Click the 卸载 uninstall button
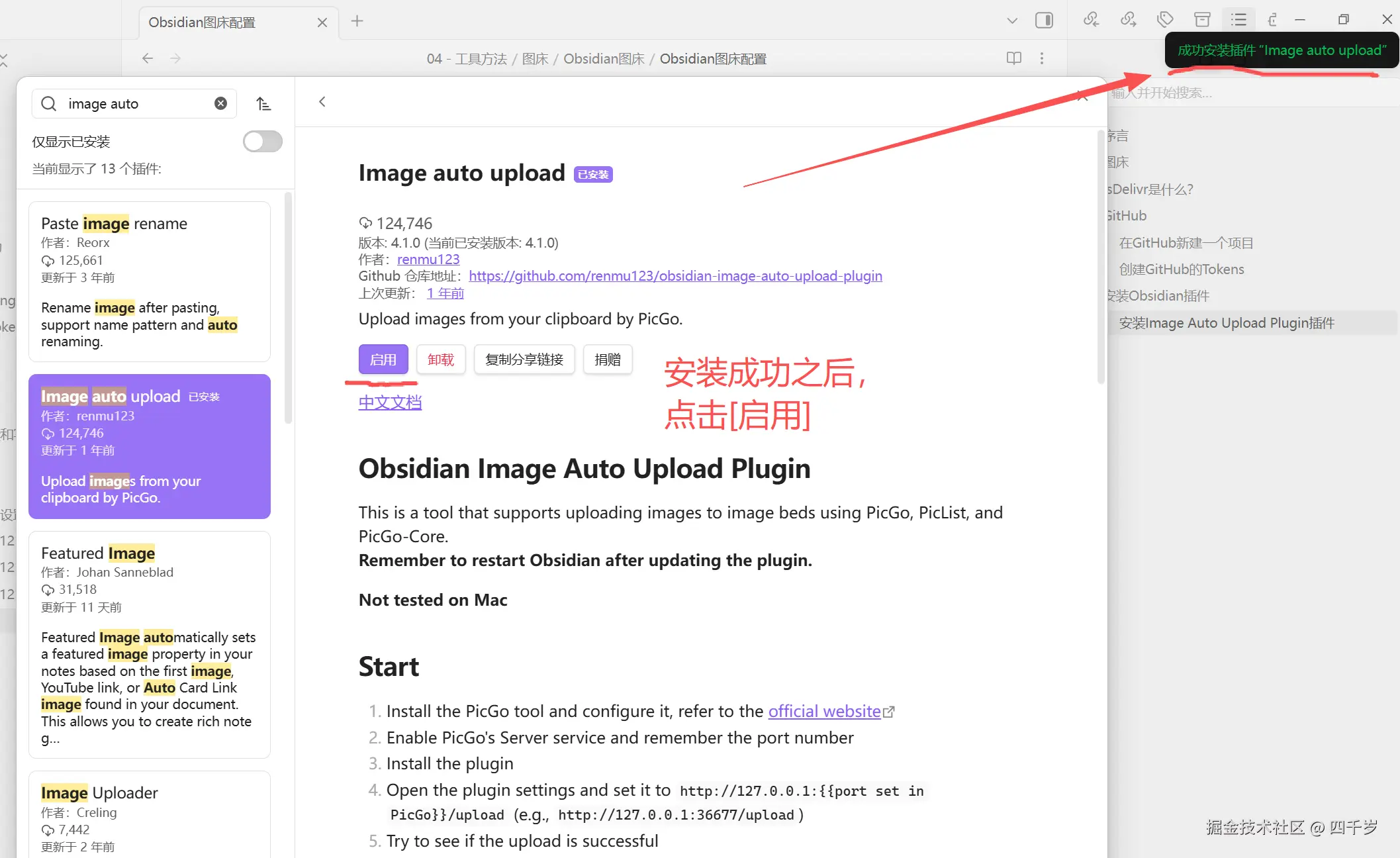The height and width of the screenshot is (858, 1400). click(441, 359)
